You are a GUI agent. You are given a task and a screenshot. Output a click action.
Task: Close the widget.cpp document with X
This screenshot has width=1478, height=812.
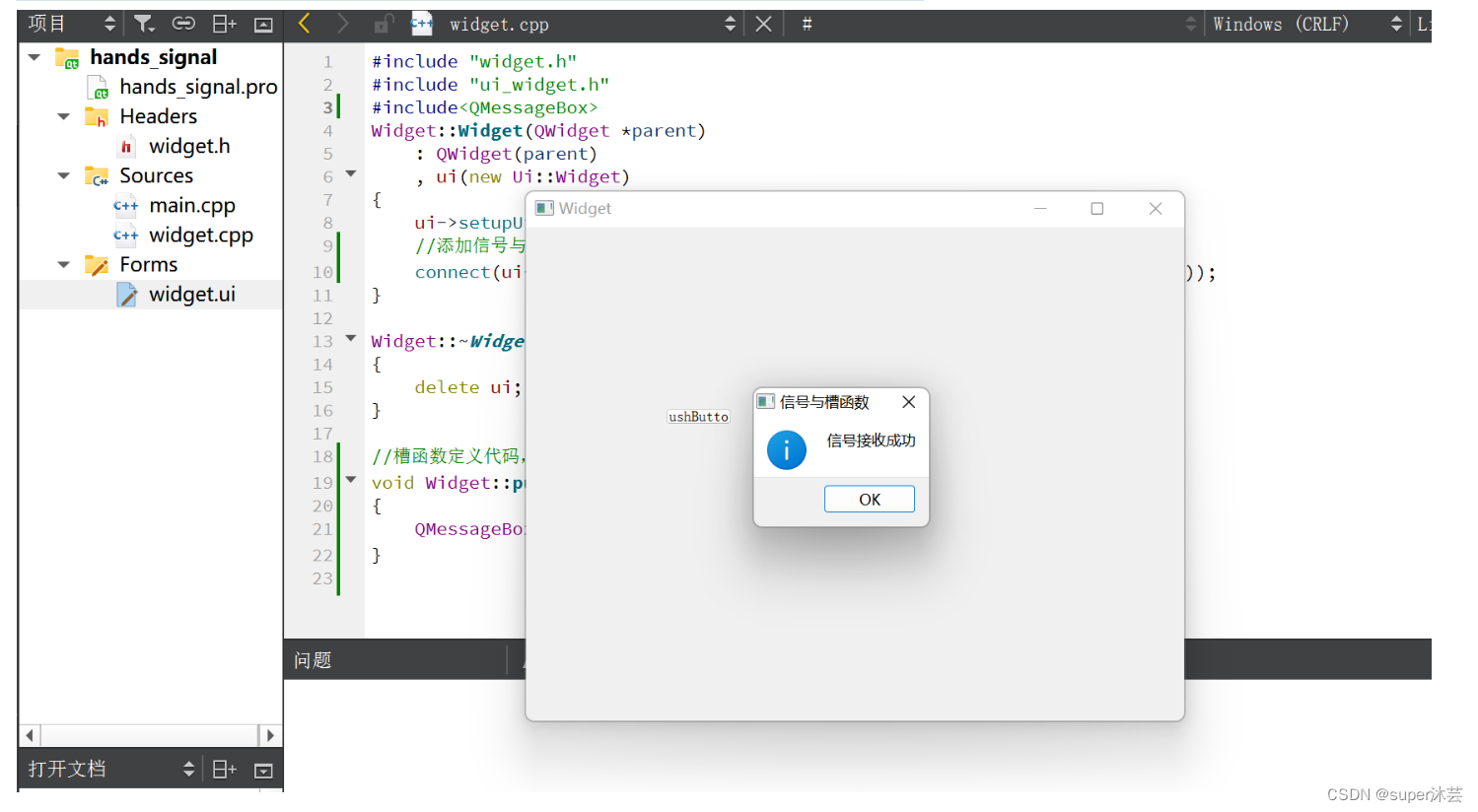[x=763, y=24]
